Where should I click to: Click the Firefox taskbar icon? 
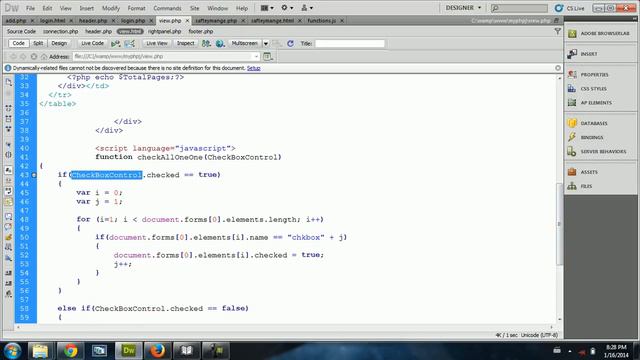coord(158,351)
